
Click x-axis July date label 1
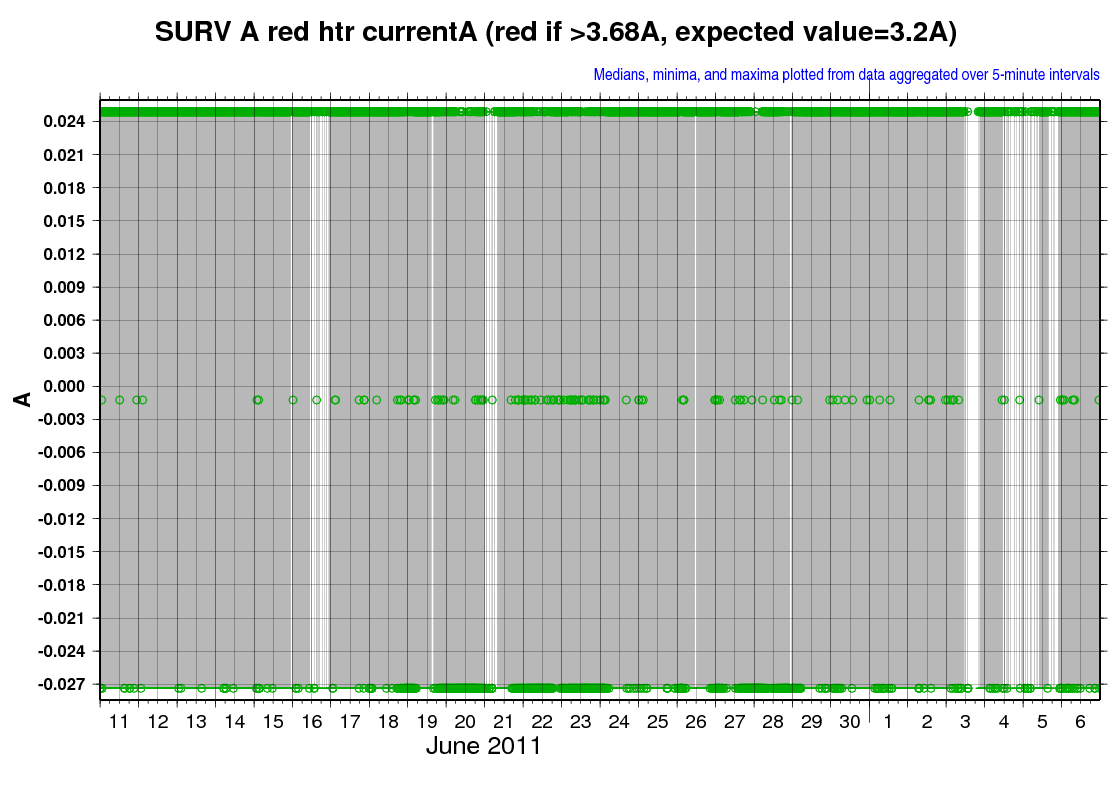coord(889,722)
